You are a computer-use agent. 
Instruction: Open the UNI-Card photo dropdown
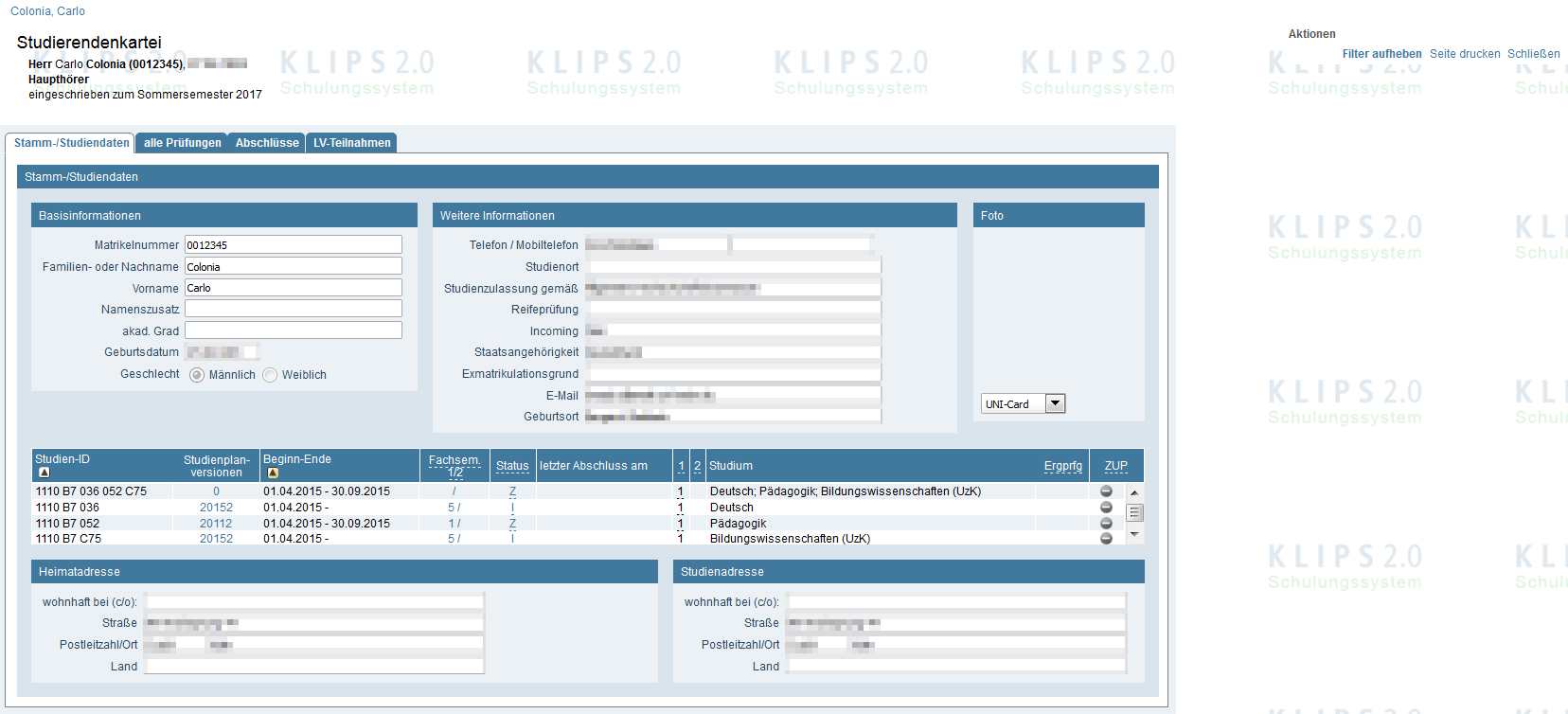coord(1024,403)
